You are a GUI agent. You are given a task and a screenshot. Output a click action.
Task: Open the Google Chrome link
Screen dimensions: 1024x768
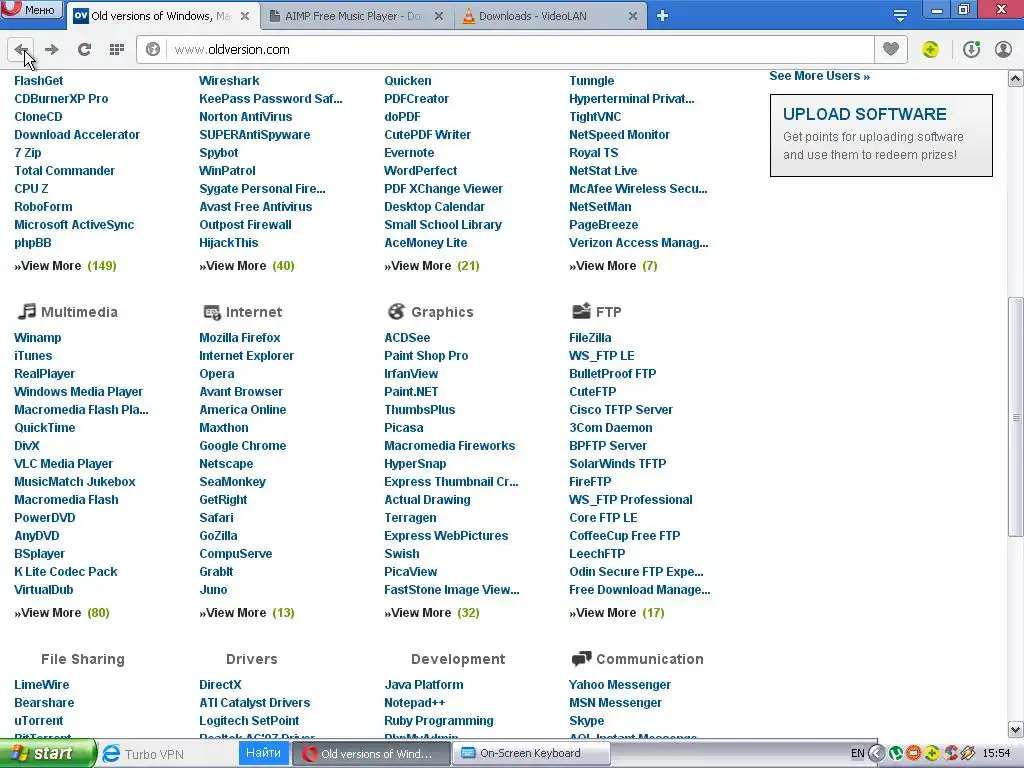coord(242,445)
